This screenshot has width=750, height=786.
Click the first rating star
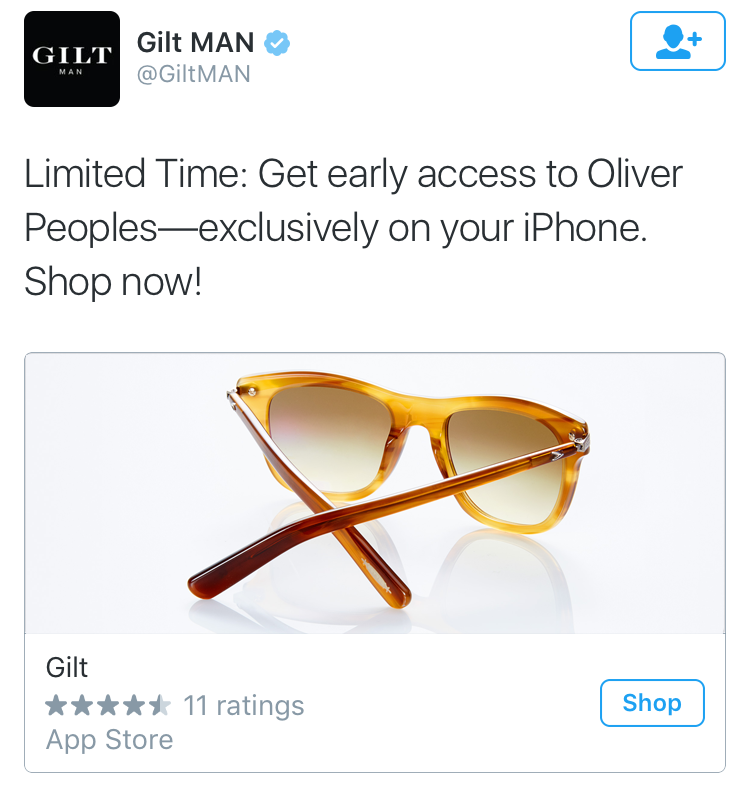[x=56, y=705]
